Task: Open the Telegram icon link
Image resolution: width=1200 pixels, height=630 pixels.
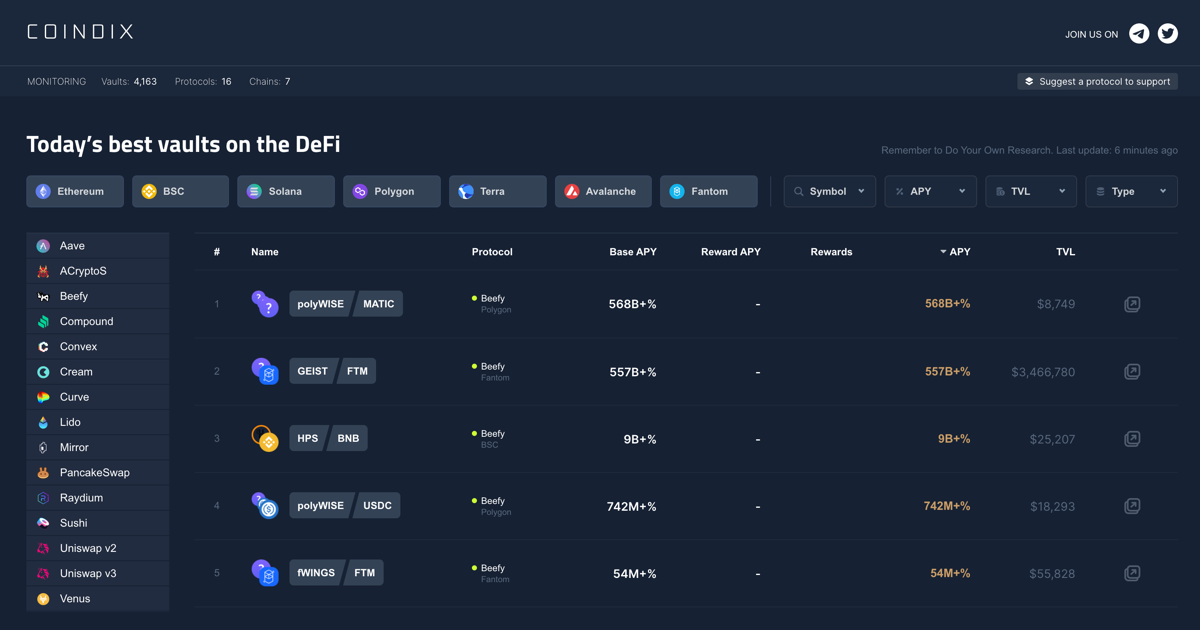Action: click(1139, 34)
